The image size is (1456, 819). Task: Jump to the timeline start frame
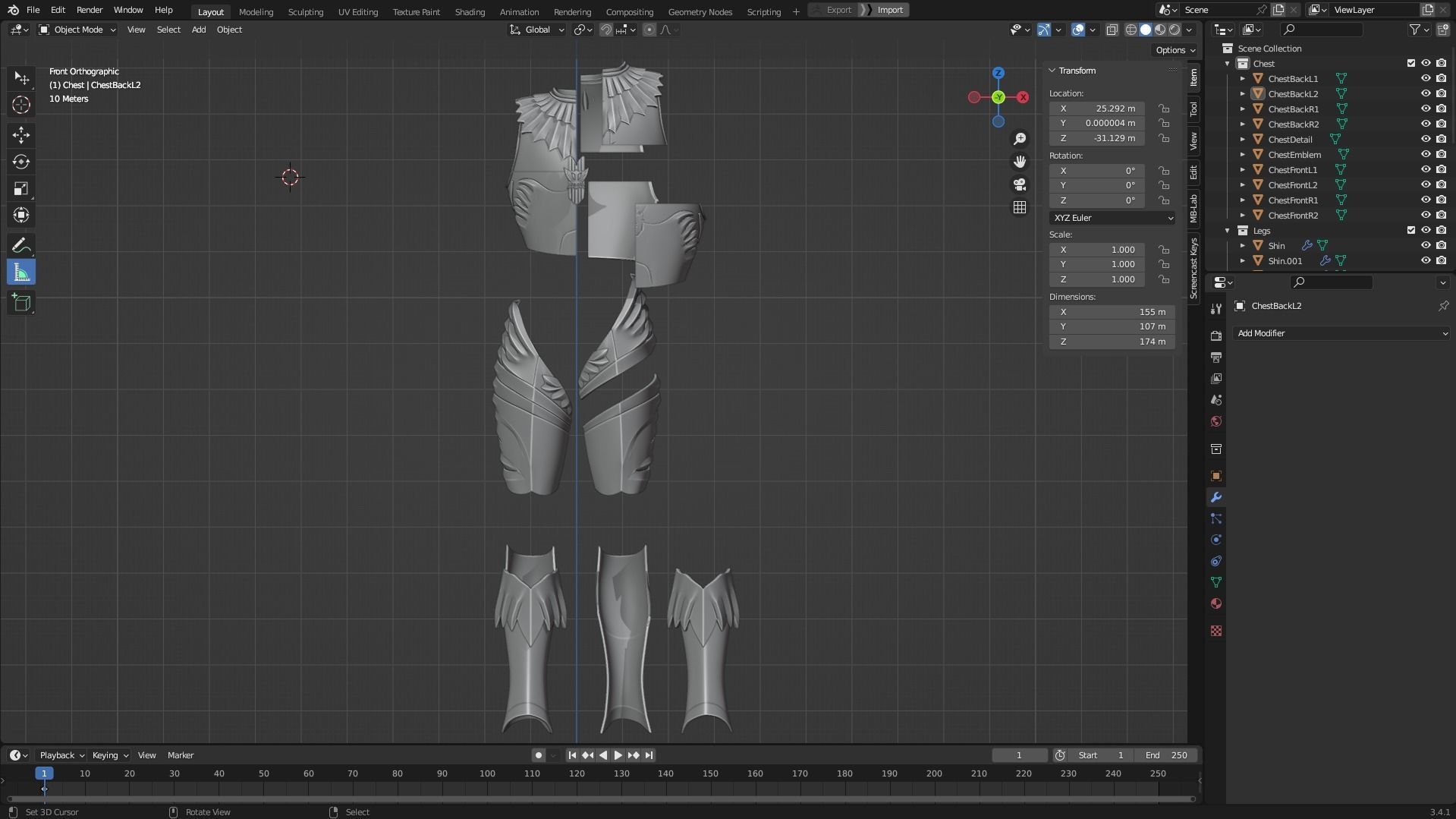click(572, 755)
